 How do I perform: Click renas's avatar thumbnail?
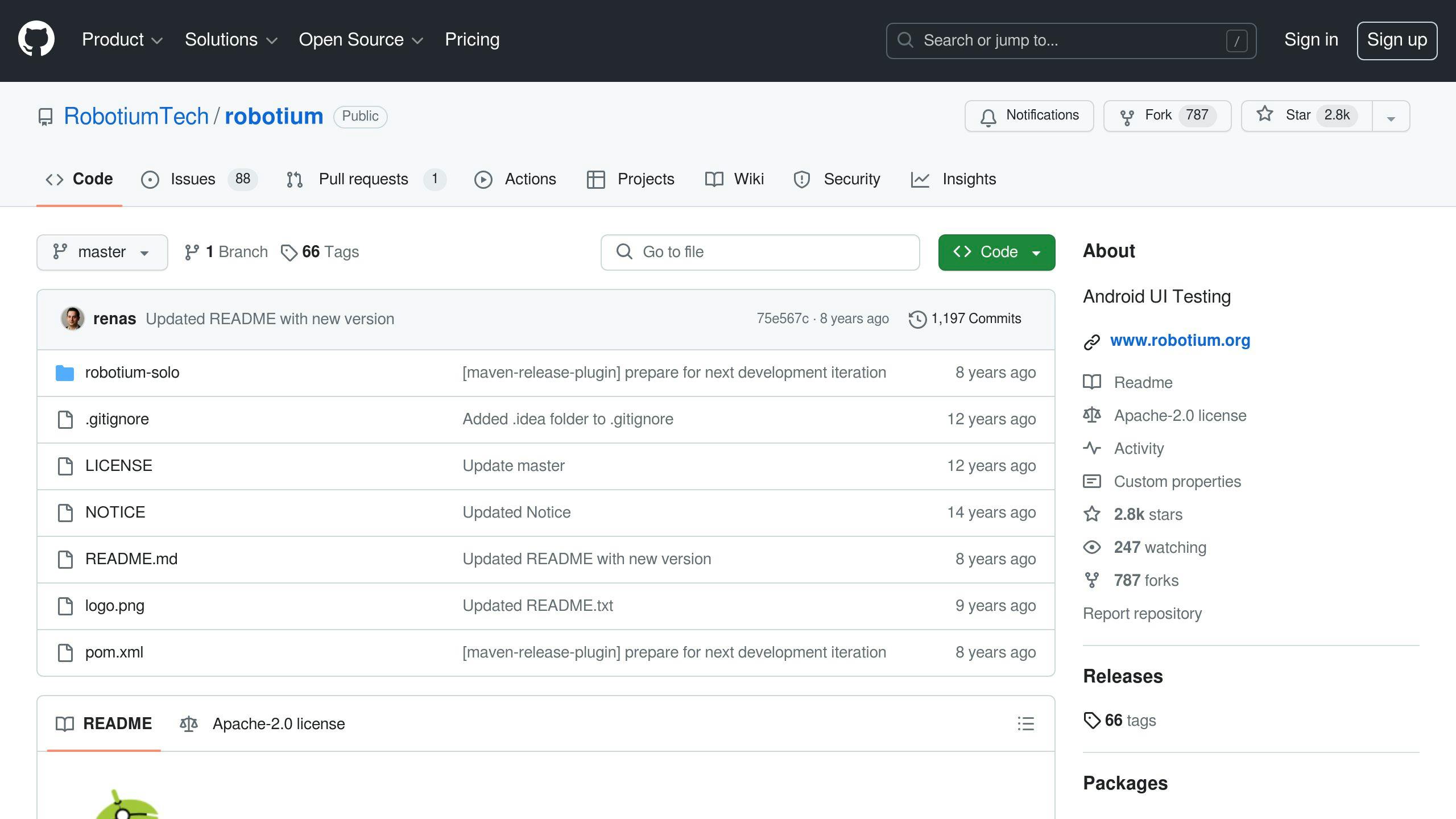(73, 318)
